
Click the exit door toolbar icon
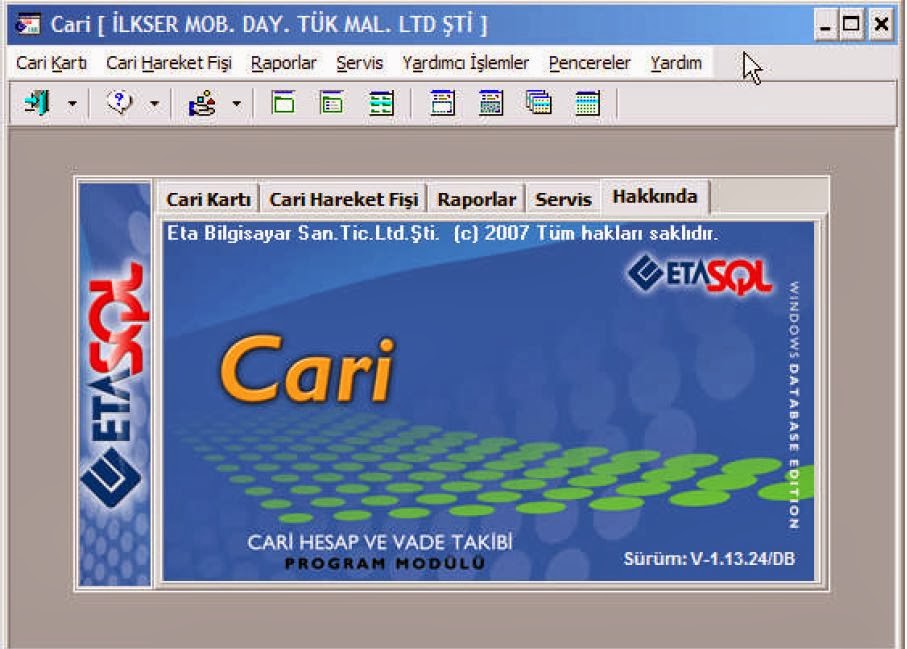coord(37,104)
